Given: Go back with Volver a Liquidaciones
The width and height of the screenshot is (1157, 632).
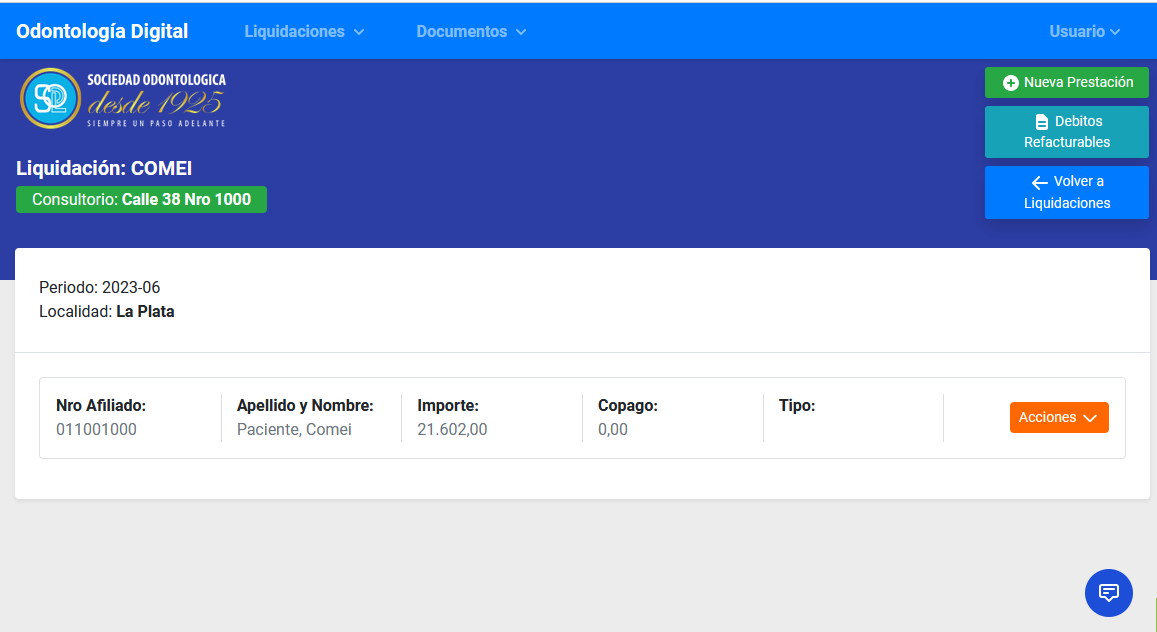Looking at the screenshot, I should pos(1066,192).
